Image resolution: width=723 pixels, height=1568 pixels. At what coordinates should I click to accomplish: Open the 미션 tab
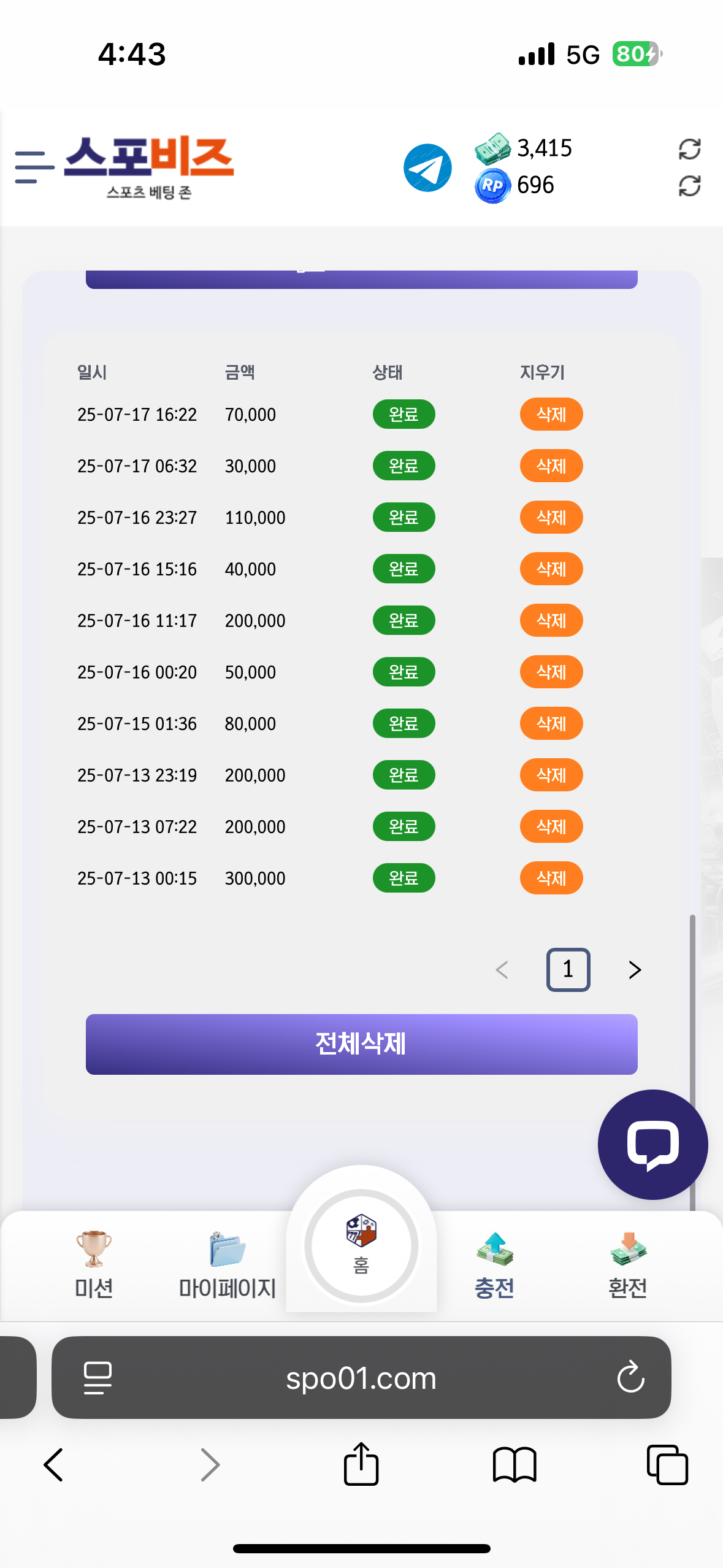pos(93,1265)
